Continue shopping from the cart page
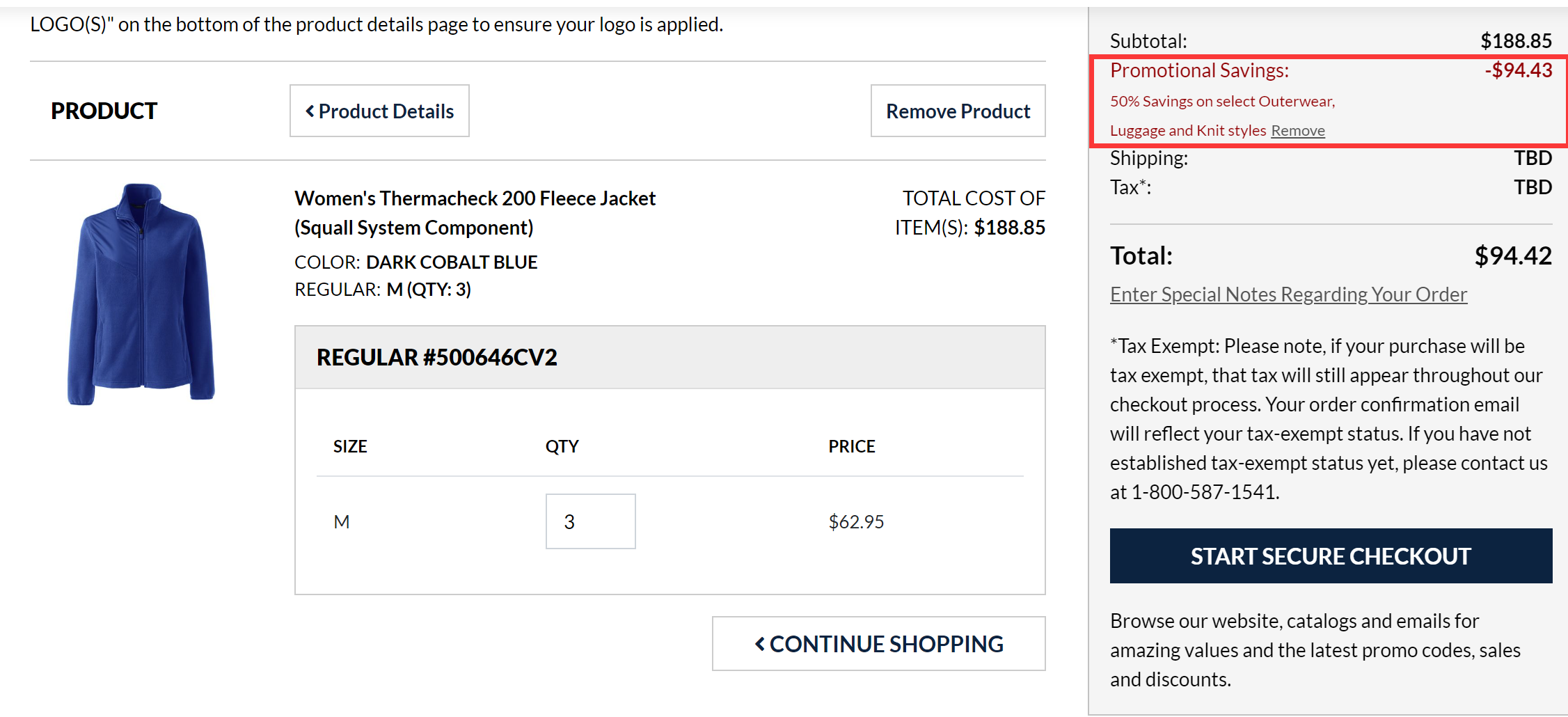The height and width of the screenshot is (717, 1568). [x=879, y=643]
